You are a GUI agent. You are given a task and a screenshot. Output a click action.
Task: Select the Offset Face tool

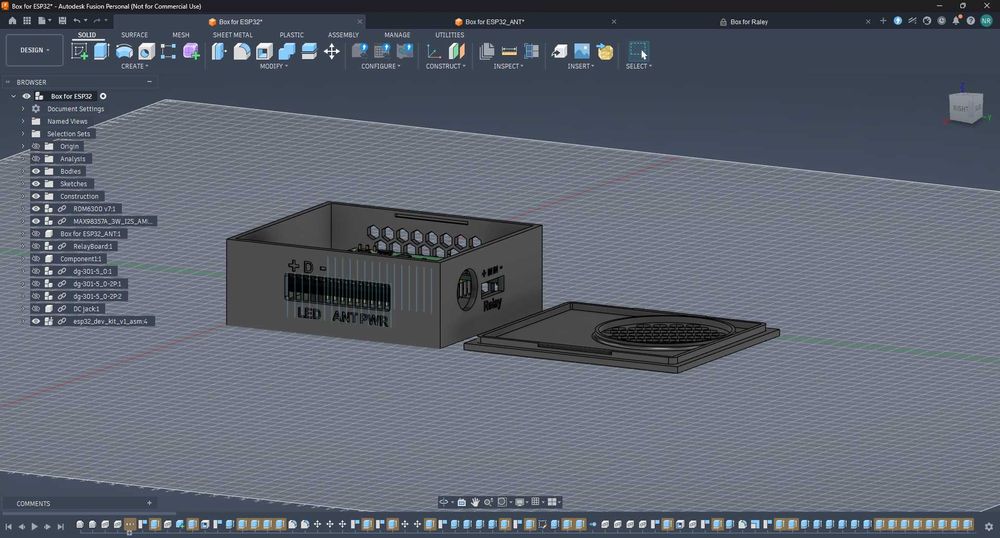tap(309, 51)
